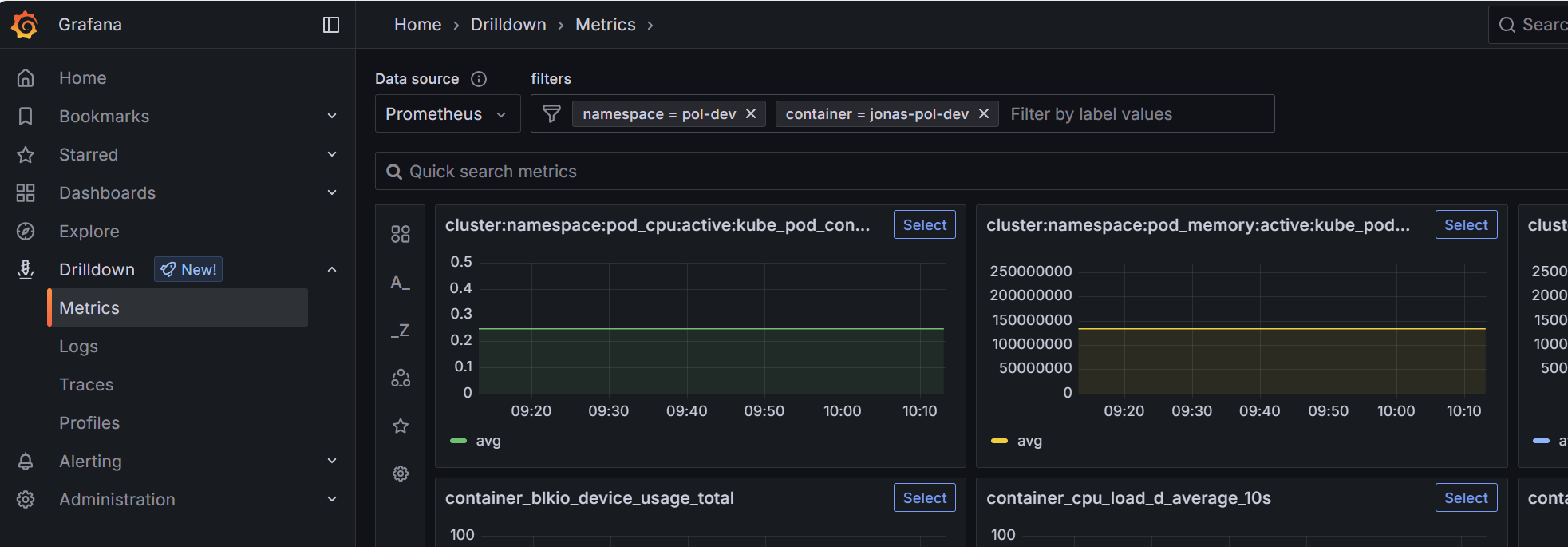
Task: Click the Grafana logo icon
Action: pyautogui.click(x=25, y=25)
